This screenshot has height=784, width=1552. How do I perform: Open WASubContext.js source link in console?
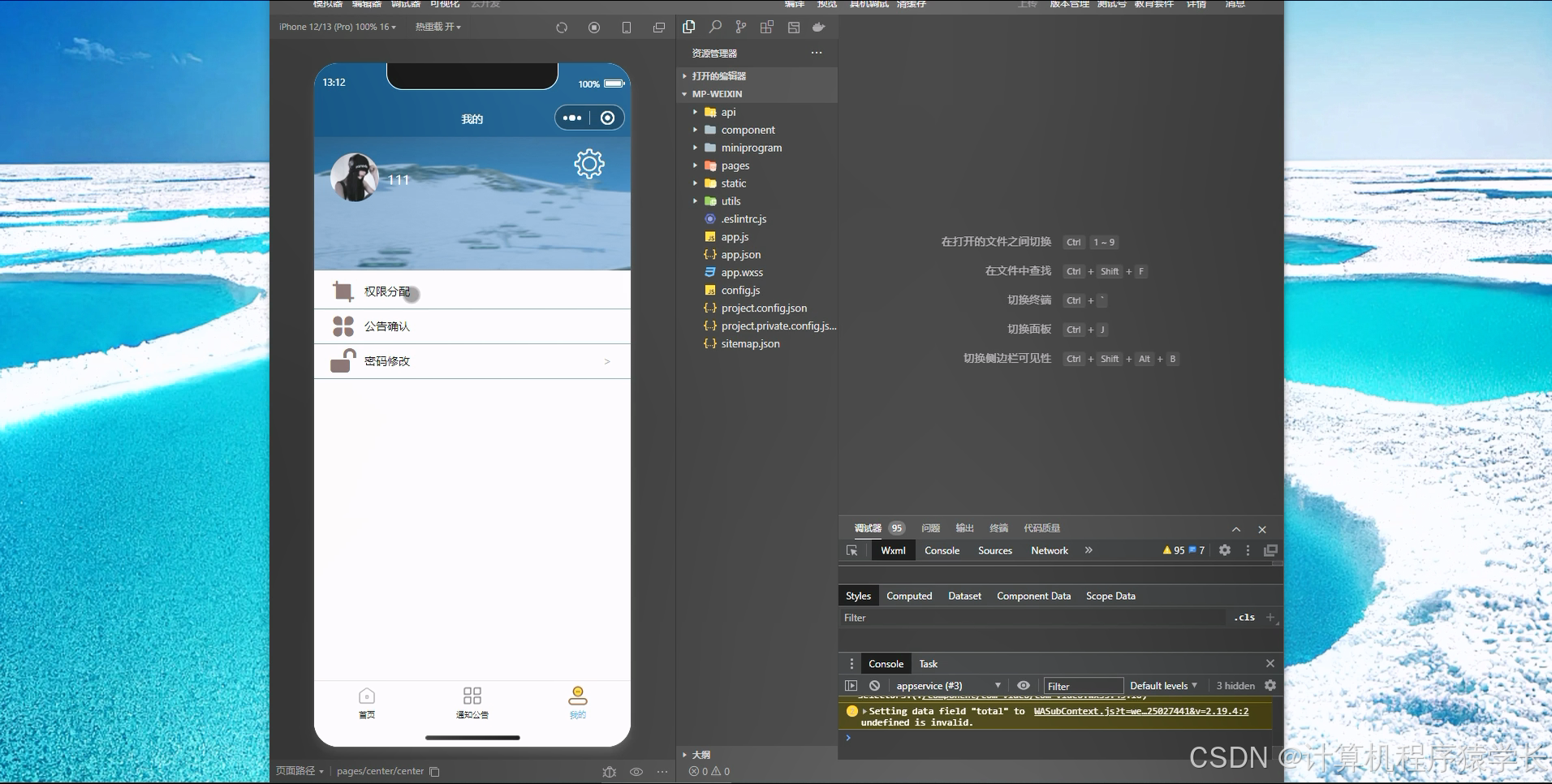click(x=1141, y=711)
